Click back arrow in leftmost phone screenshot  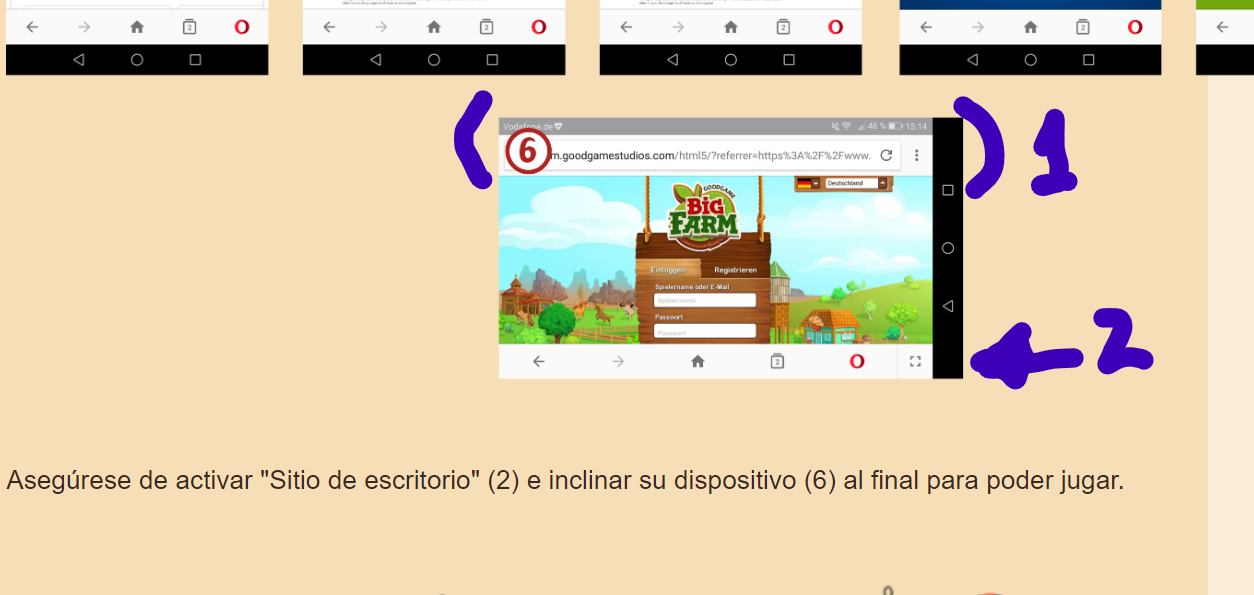coord(32,27)
